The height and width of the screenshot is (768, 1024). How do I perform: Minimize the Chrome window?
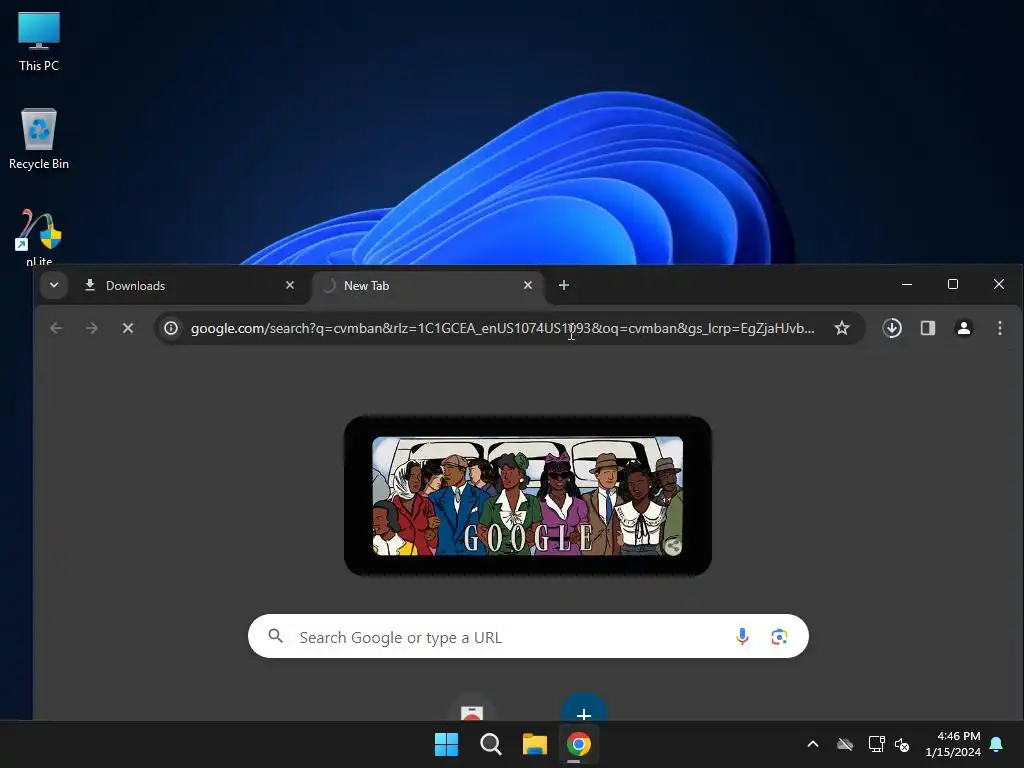click(907, 284)
